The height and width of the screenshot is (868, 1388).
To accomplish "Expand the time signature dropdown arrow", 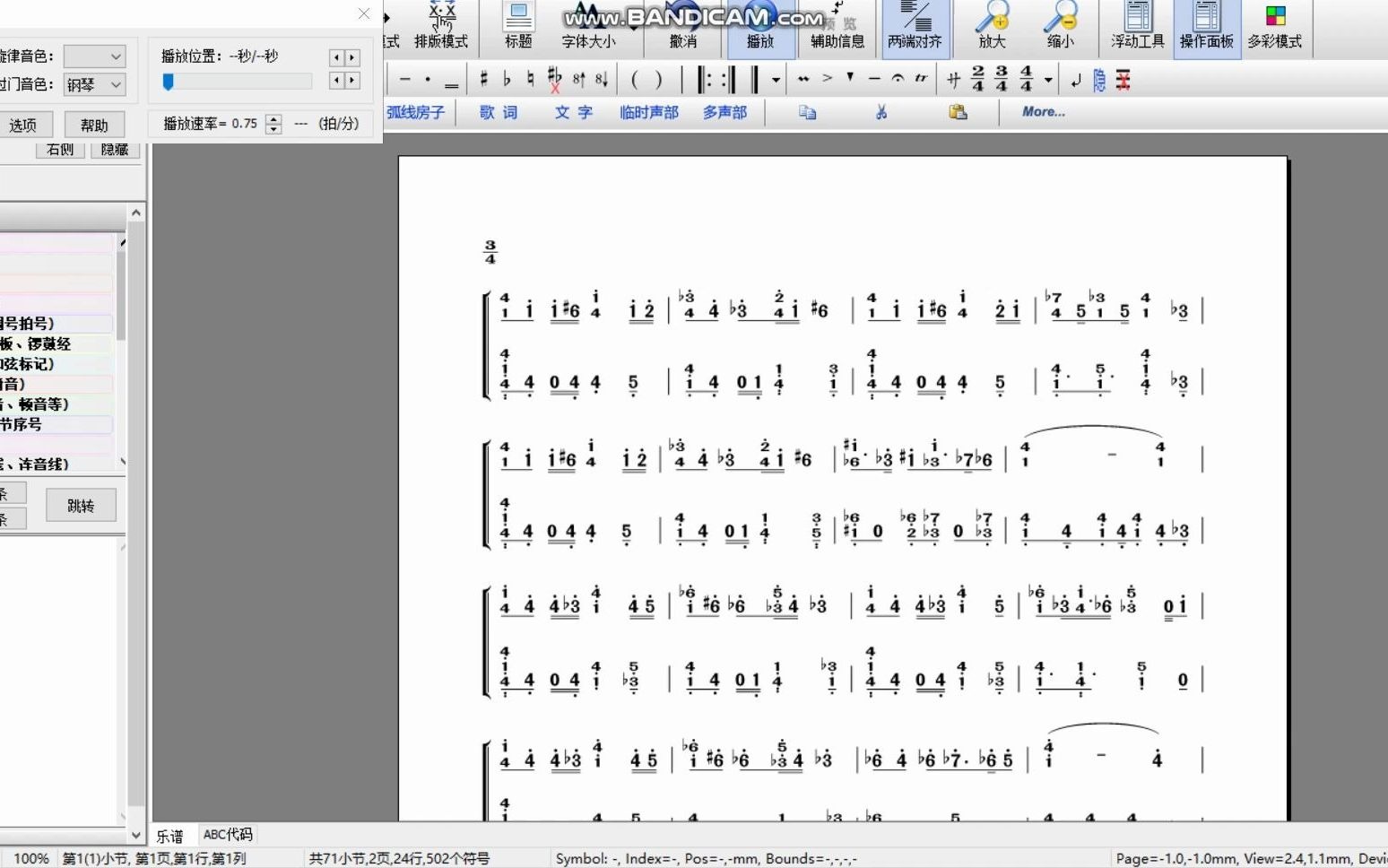I will coord(1047,80).
